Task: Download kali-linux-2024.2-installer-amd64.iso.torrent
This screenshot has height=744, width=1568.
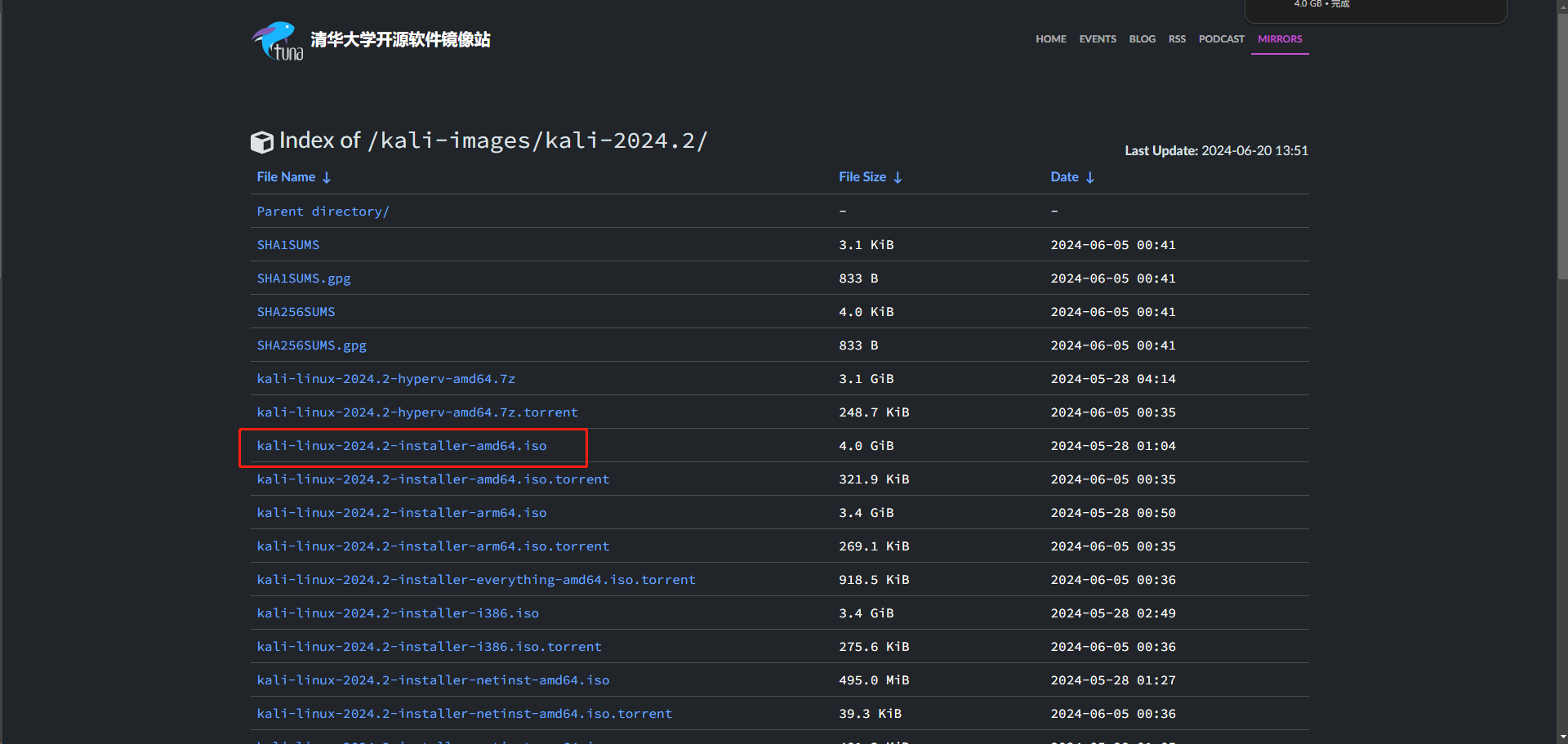Action: 433,479
